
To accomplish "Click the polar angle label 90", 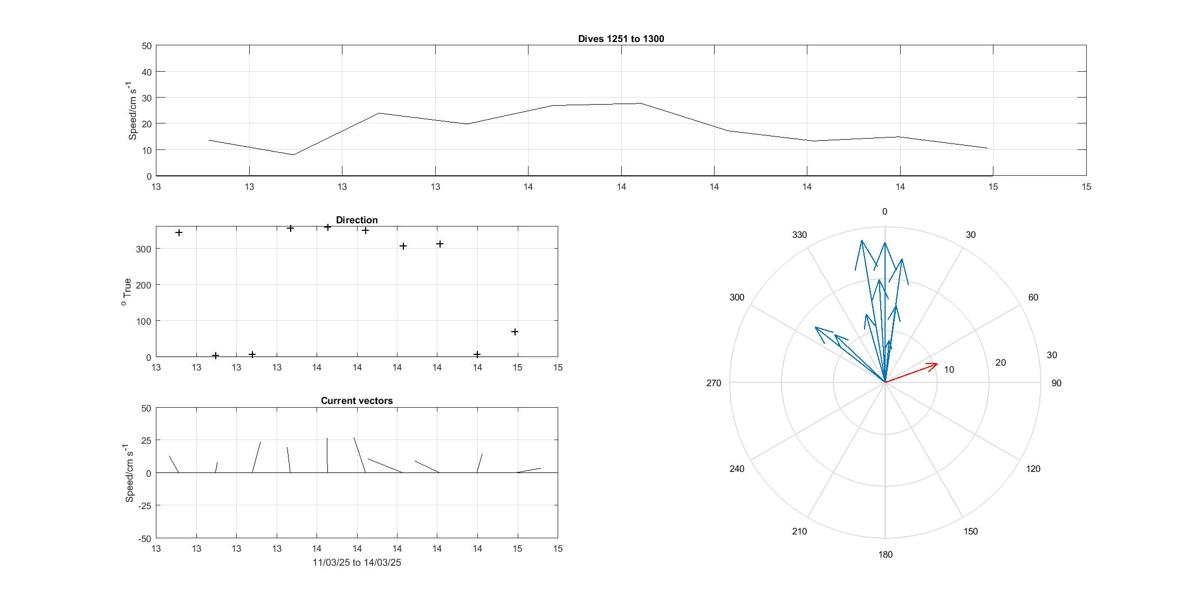I will pyautogui.click(x=1056, y=384).
